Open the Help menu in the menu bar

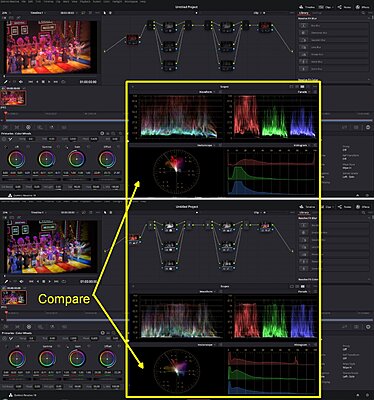pyautogui.click(x=143, y=2)
